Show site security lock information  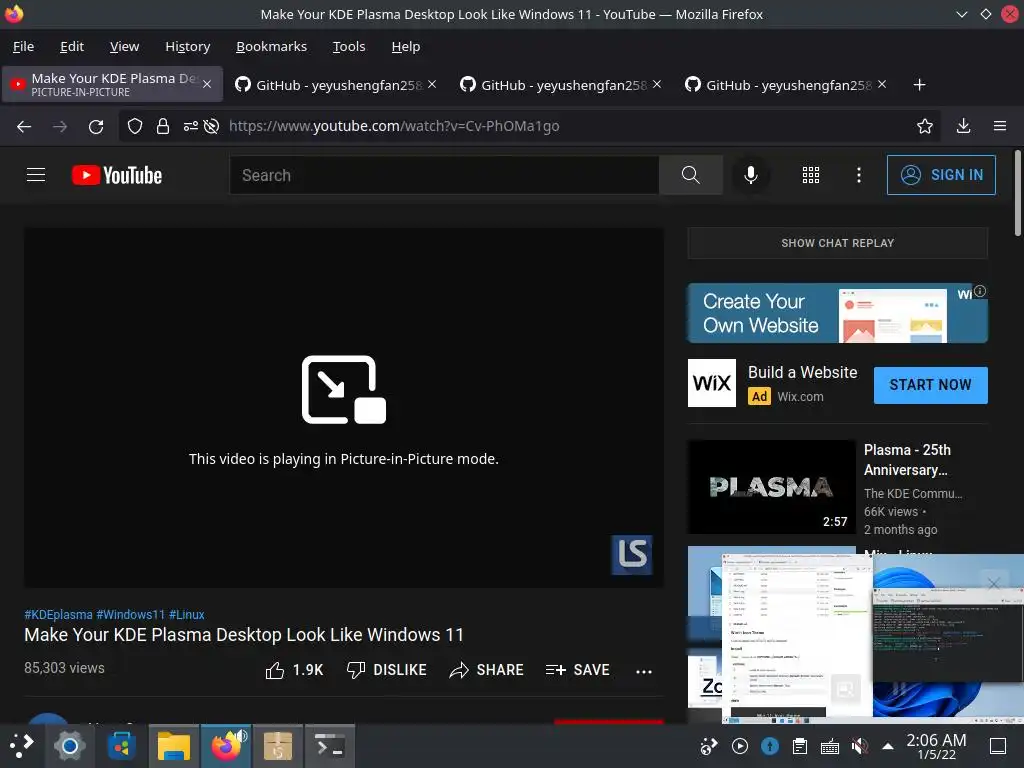[x=163, y=126]
